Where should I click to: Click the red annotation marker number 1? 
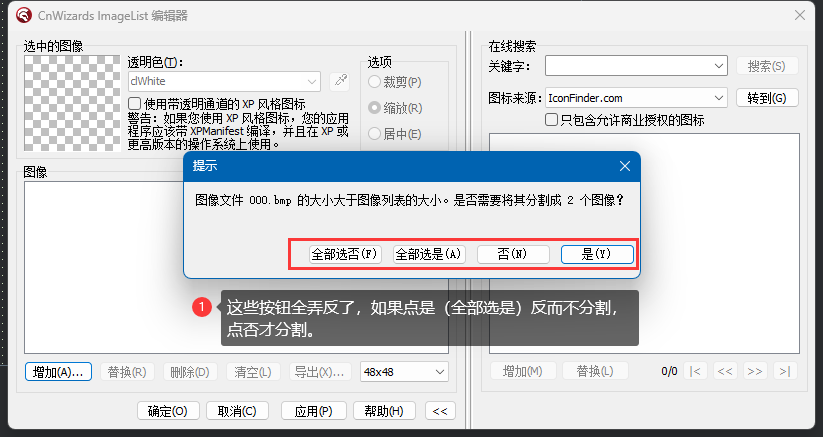[201, 308]
